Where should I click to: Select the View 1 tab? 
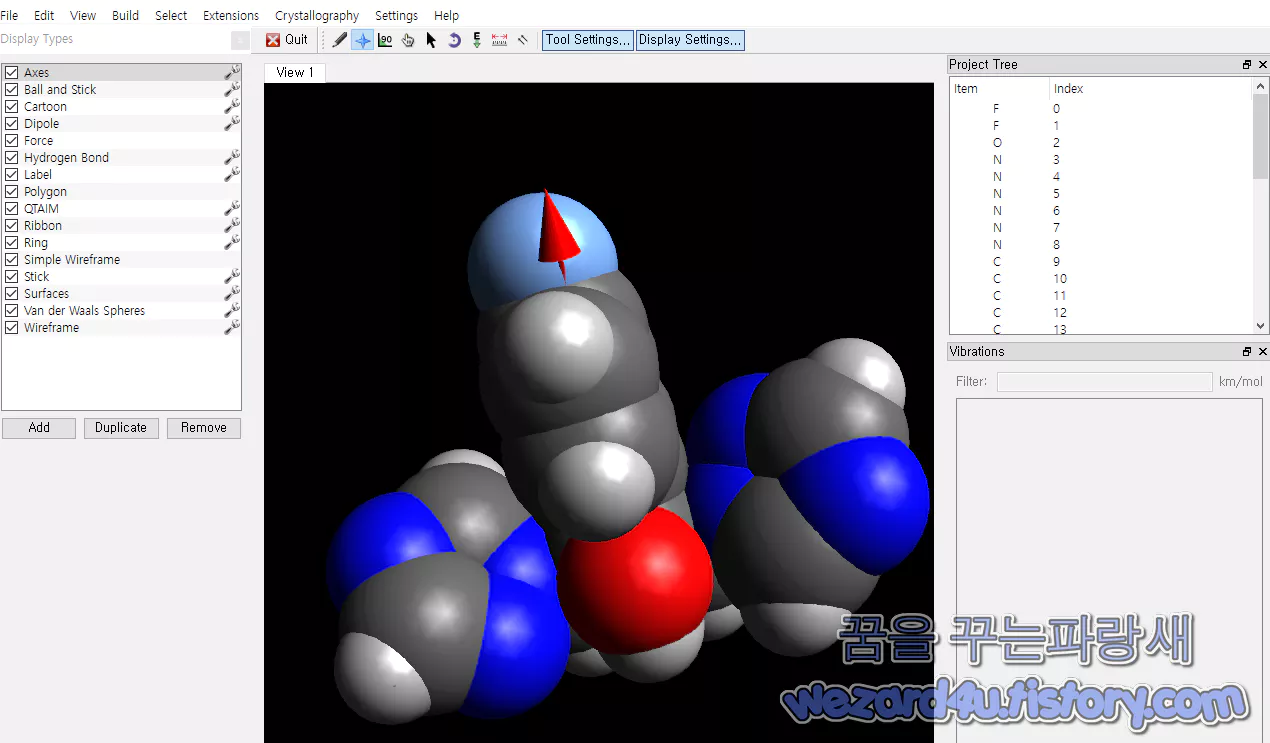pyautogui.click(x=294, y=72)
